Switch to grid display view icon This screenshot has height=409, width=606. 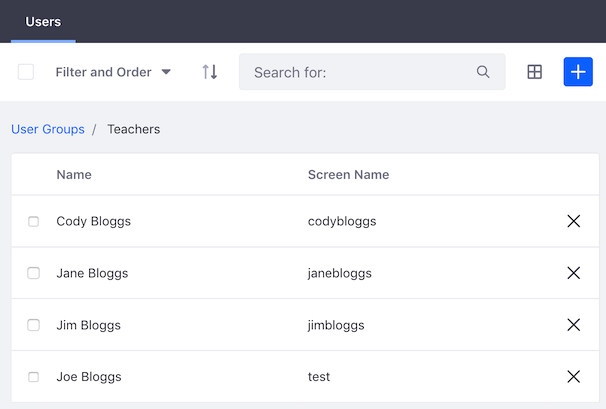tap(535, 72)
